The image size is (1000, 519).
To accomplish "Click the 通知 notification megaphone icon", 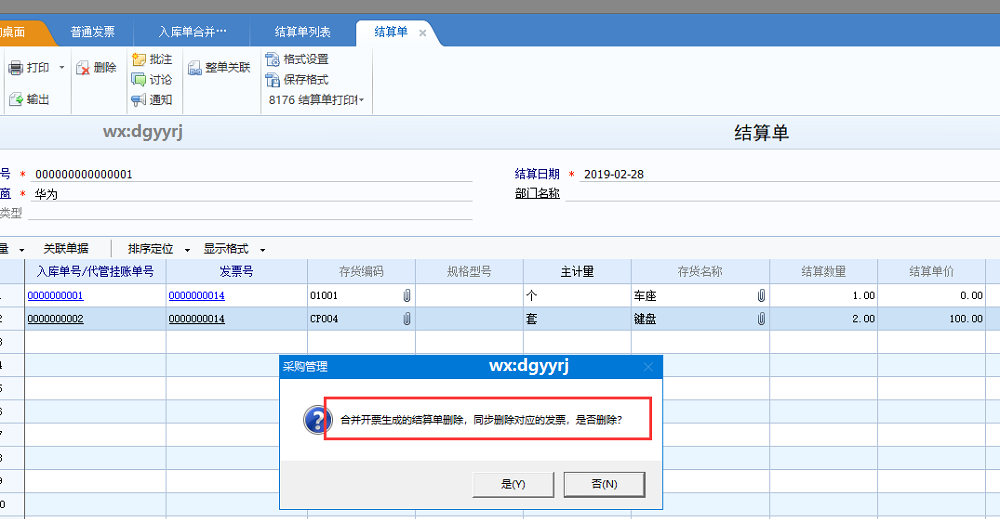I will pos(138,100).
